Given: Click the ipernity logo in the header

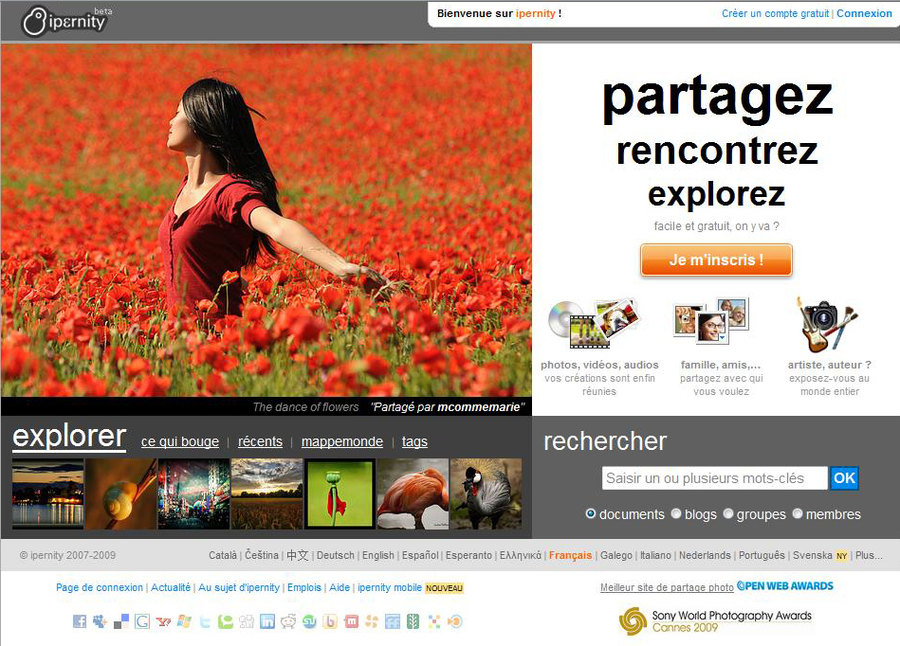Looking at the screenshot, I should click(65, 20).
